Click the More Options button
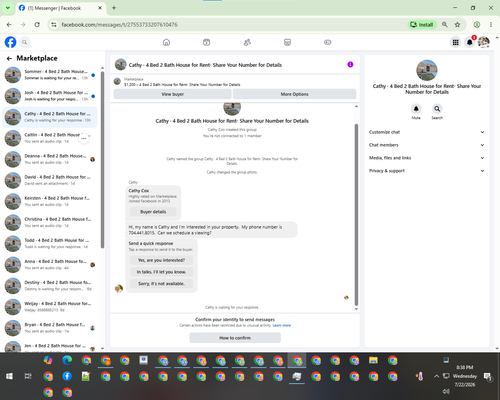This screenshot has width=500, height=400. point(294,94)
